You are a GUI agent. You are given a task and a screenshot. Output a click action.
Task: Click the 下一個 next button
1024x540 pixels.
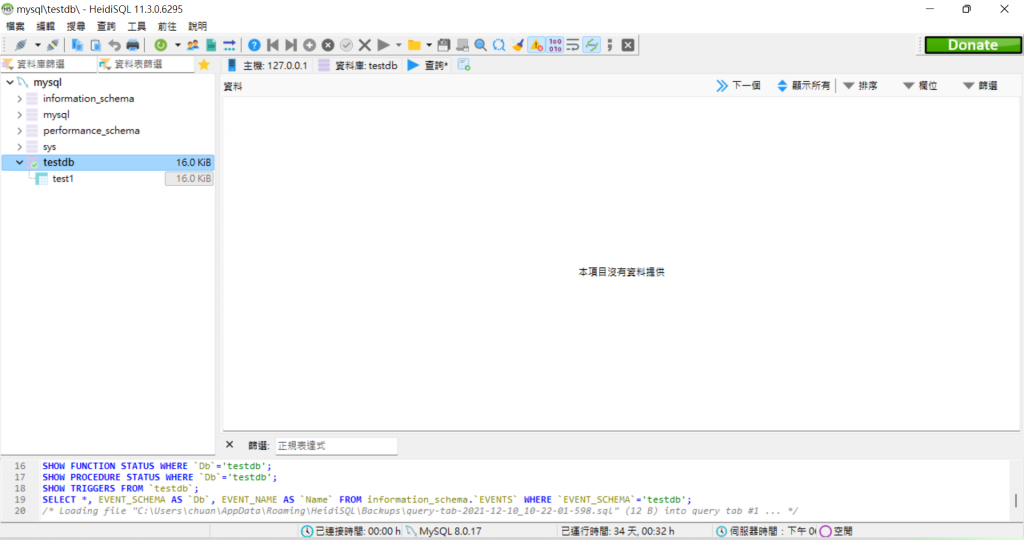(x=739, y=86)
